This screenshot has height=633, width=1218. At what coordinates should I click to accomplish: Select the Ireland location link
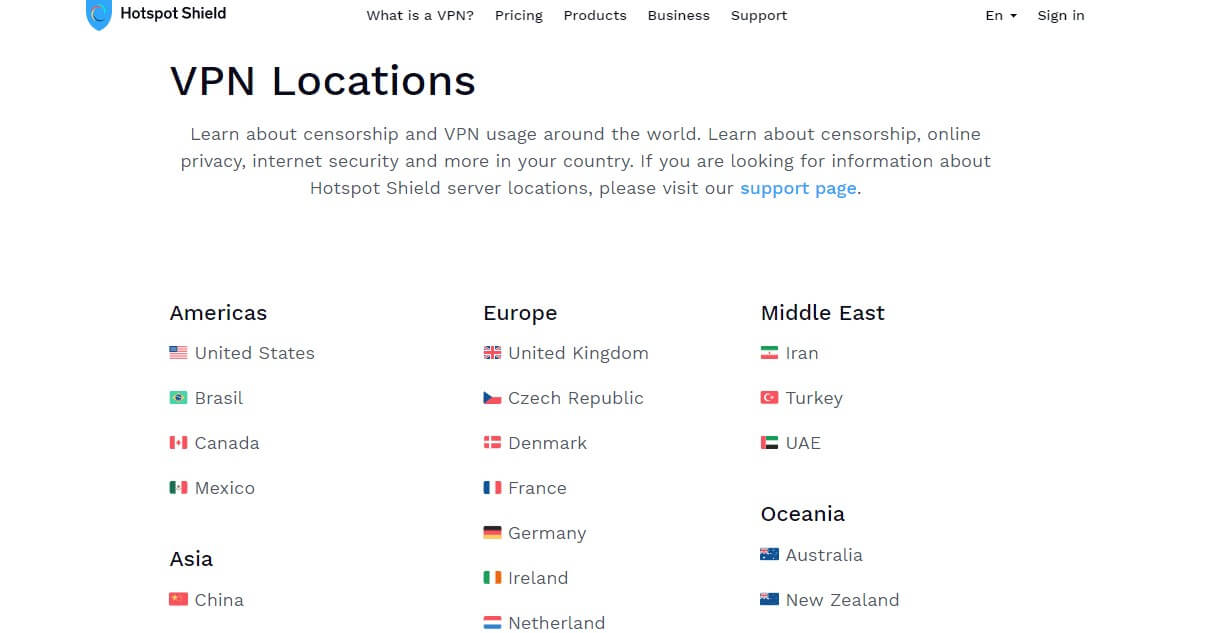(x=538, y=578)
